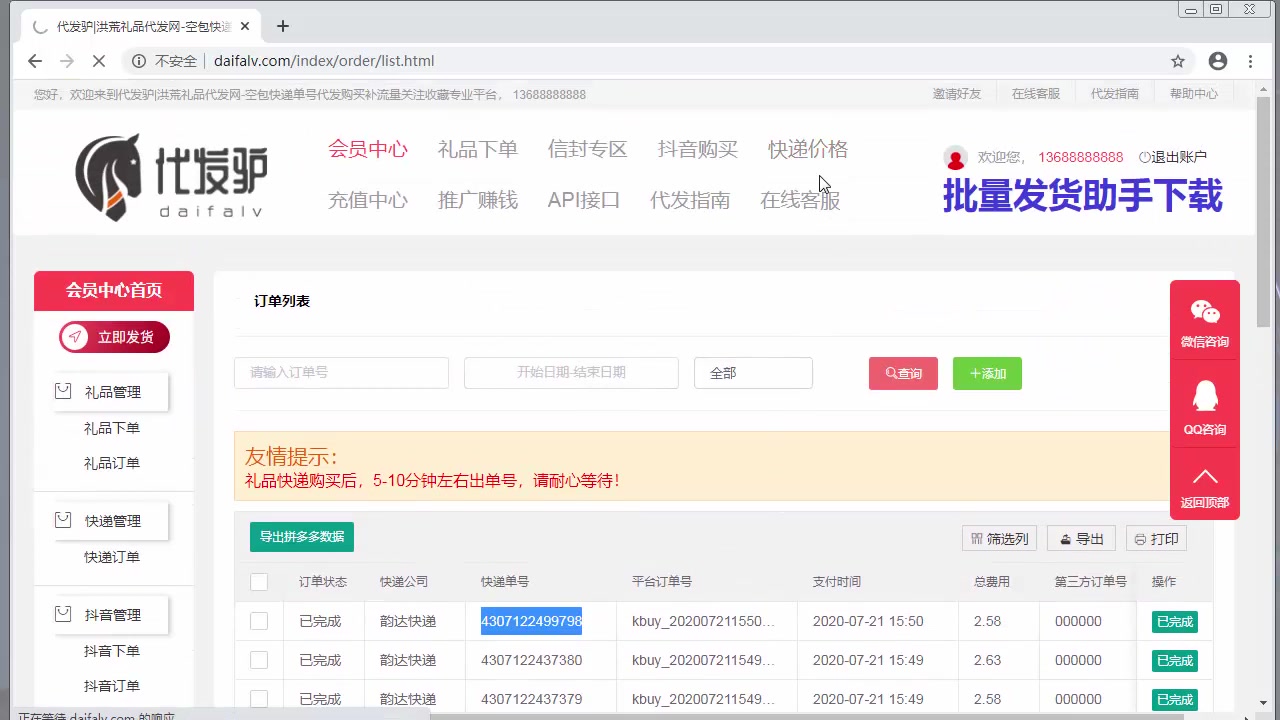
Task: Check the row with number 4307122437379
Action: click(259, 699)
